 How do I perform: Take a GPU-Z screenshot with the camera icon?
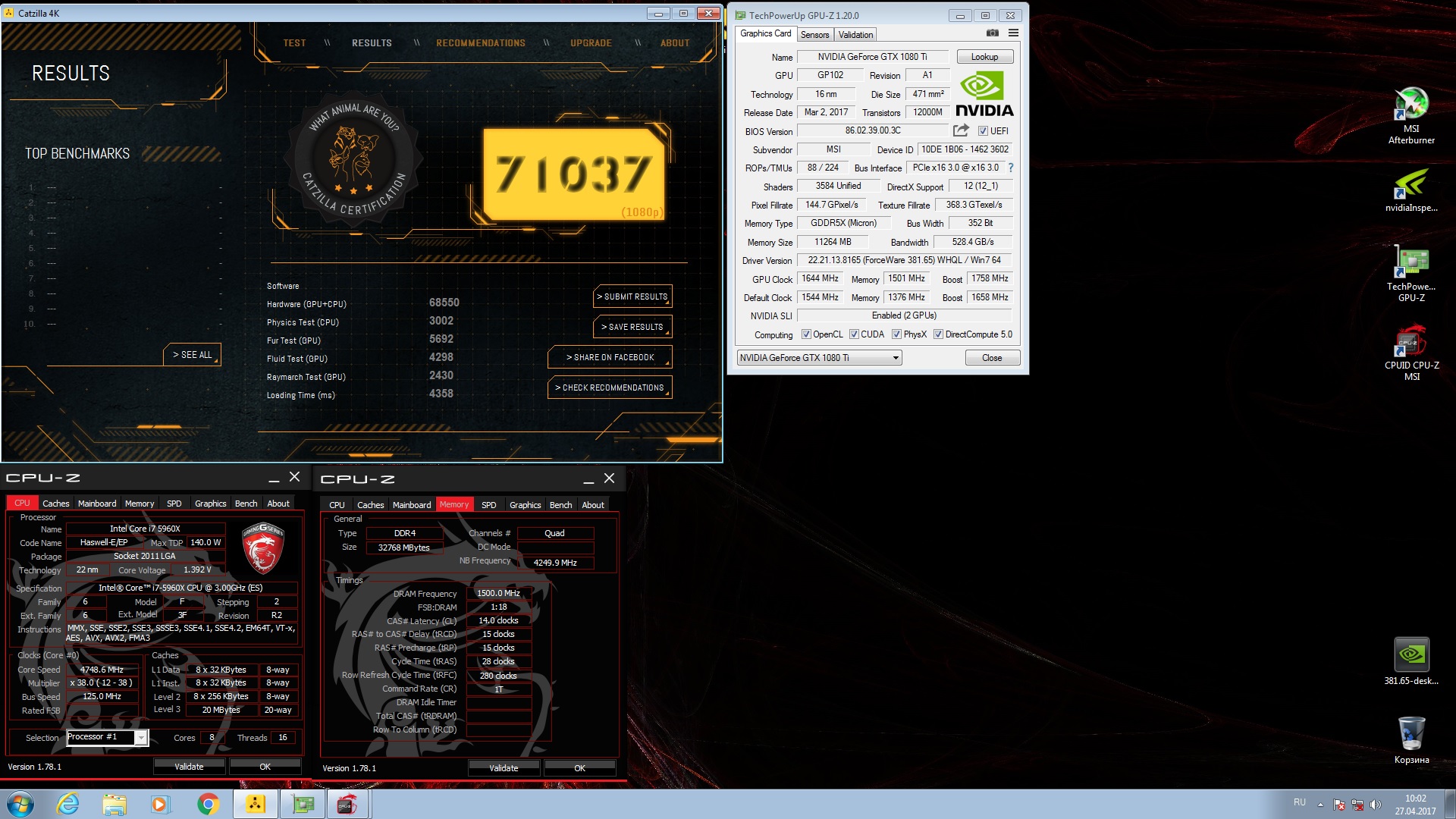[x=992, y=33]
